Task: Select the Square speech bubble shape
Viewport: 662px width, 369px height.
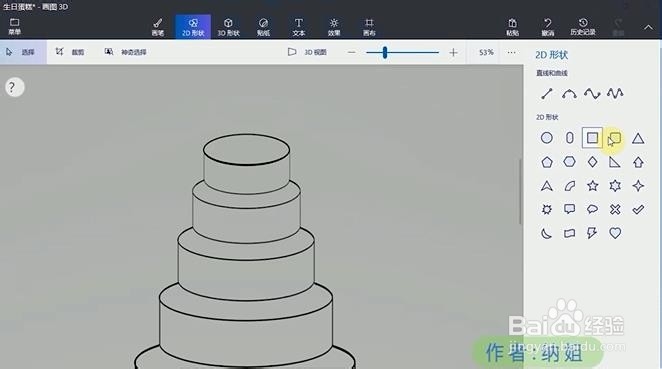Action: pos(570,209)
